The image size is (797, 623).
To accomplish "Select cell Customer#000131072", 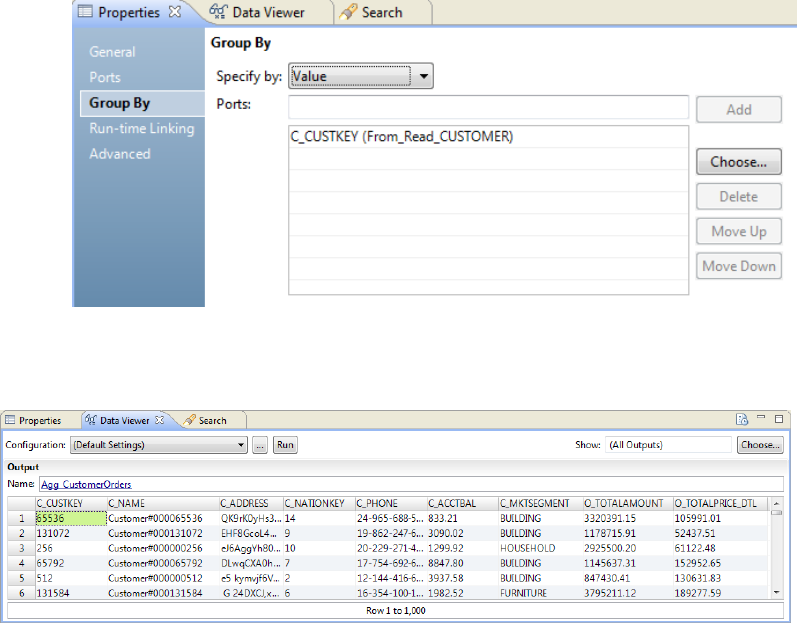I will (x=163, y=534).
